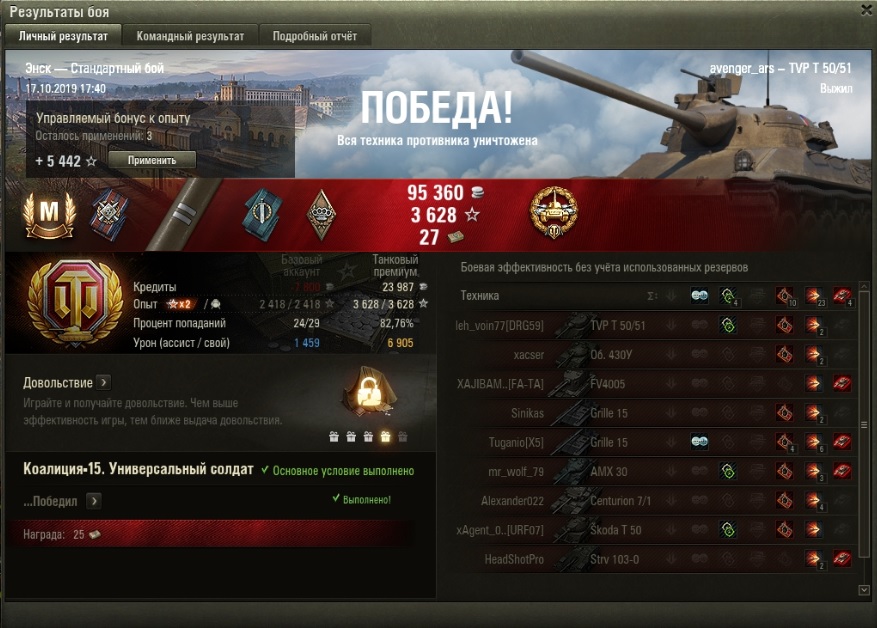Click the scroll down arrow of vehicle list
Image resolution: width=877 pixels, height=628 pixels.
tap(864, 590)
